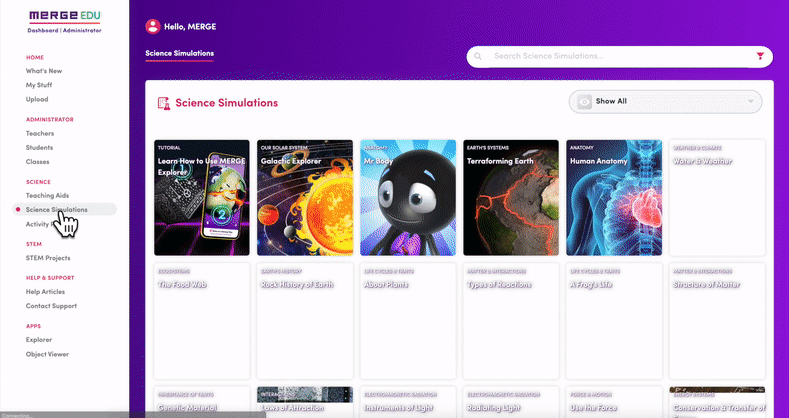Select the Science Simulations tab
The height and width of the screenshot is (418, 789).
pyautogui.click(x=180, y=53)
